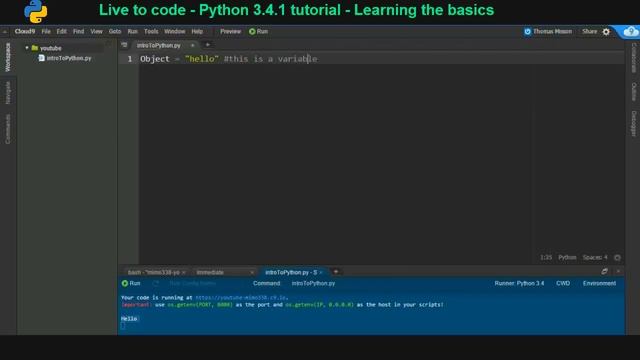
Task: Click the Thomas Mason user profile
Action: coord(548,31)
